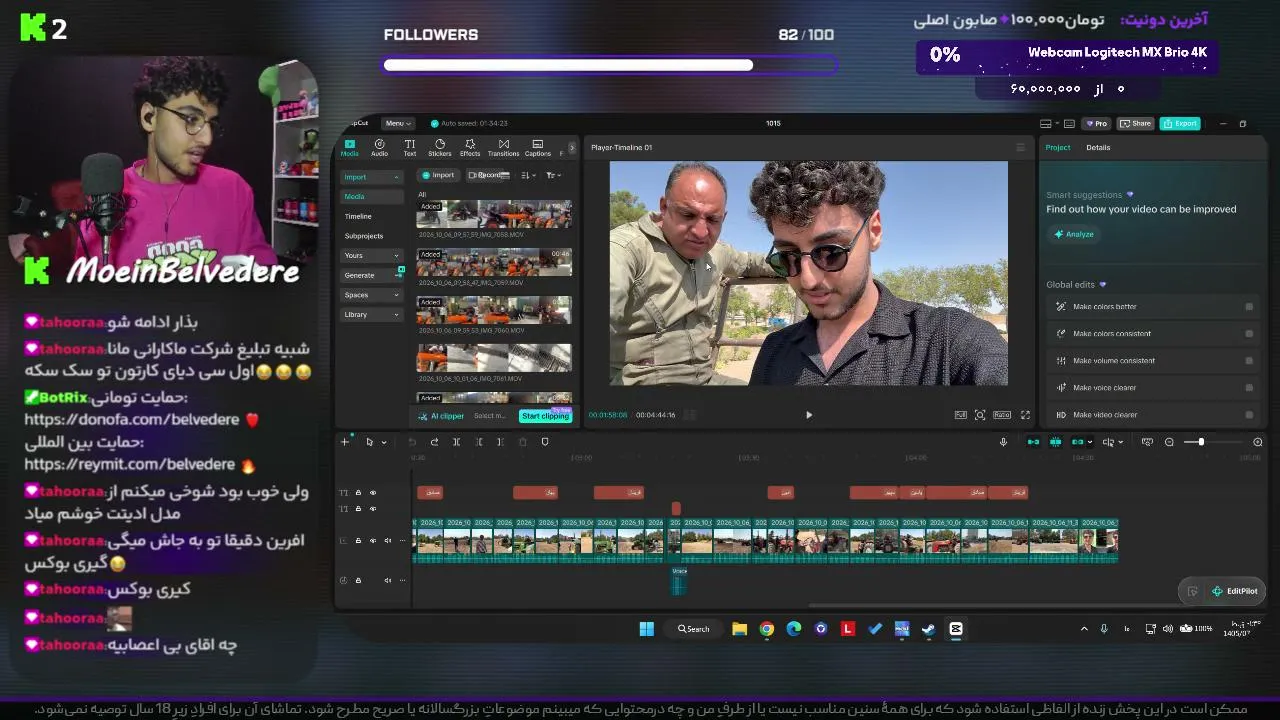Image resolution: width=1280 pixels, height=720 pixels.
Task: Click the marker shield icon in timeline toolbar
Action: click(545, 442)
